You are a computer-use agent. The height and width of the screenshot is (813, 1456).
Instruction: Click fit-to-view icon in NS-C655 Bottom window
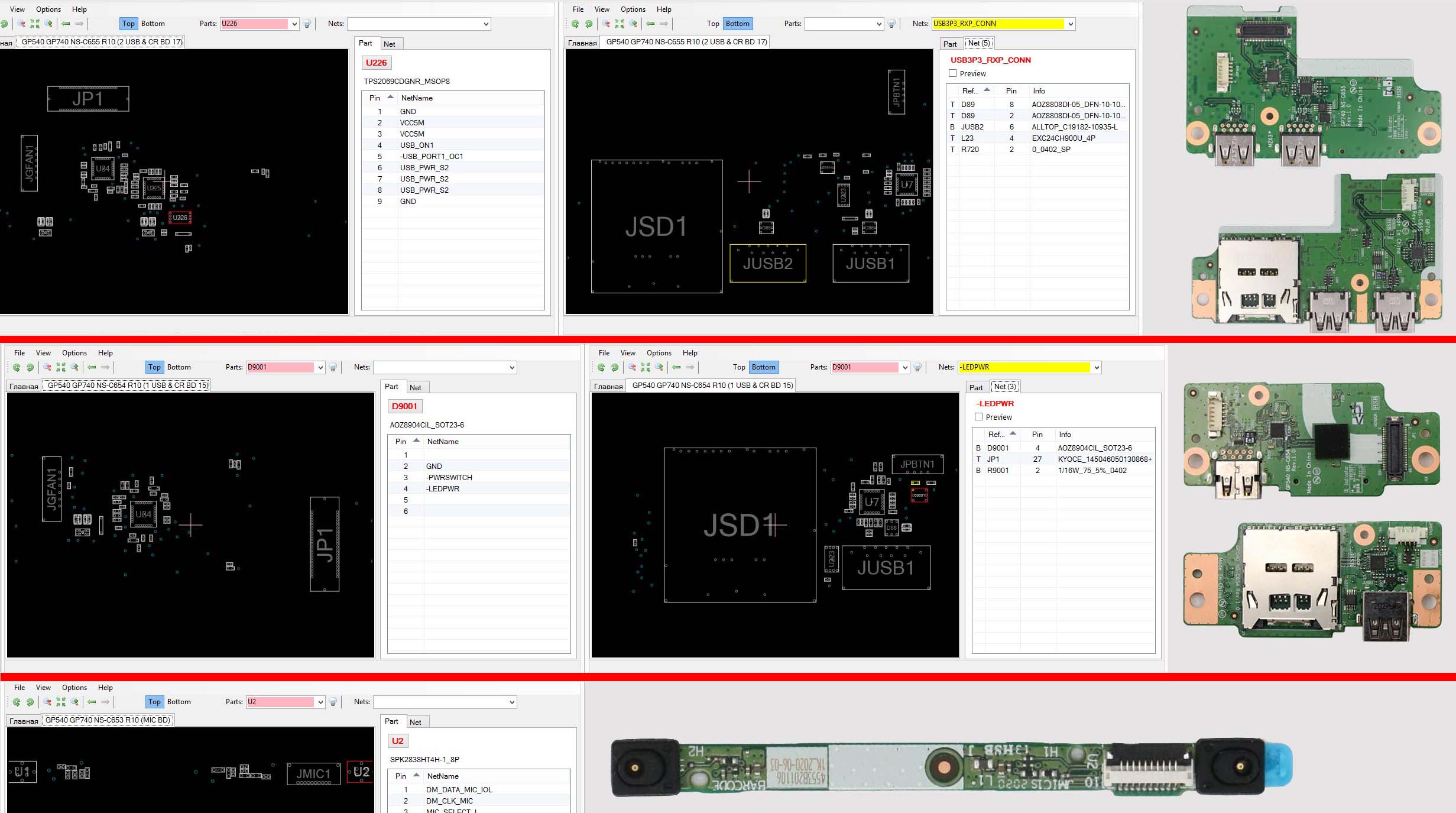click(620, 24)
